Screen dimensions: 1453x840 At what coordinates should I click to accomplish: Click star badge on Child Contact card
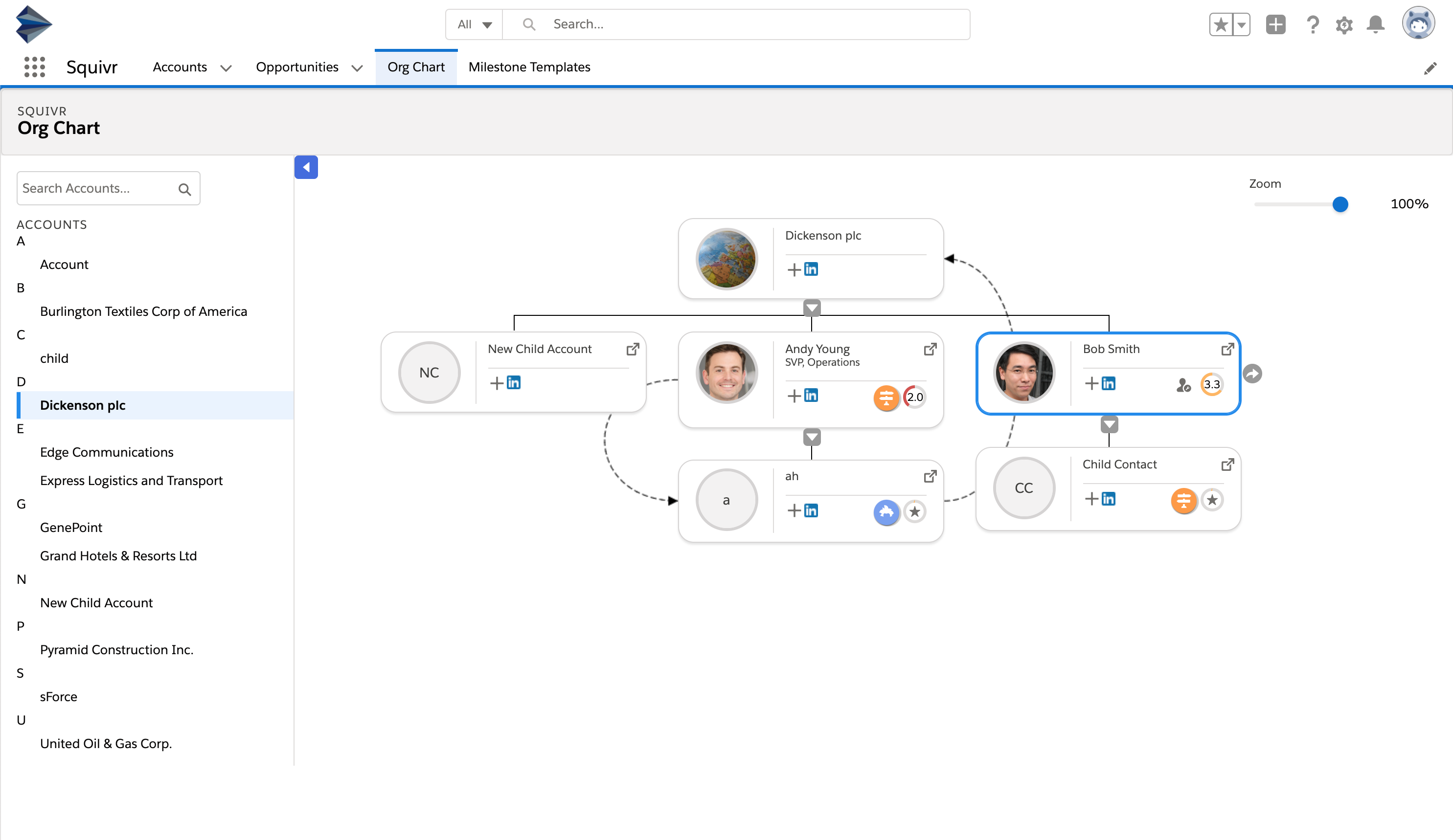[x=1213, y=500]
